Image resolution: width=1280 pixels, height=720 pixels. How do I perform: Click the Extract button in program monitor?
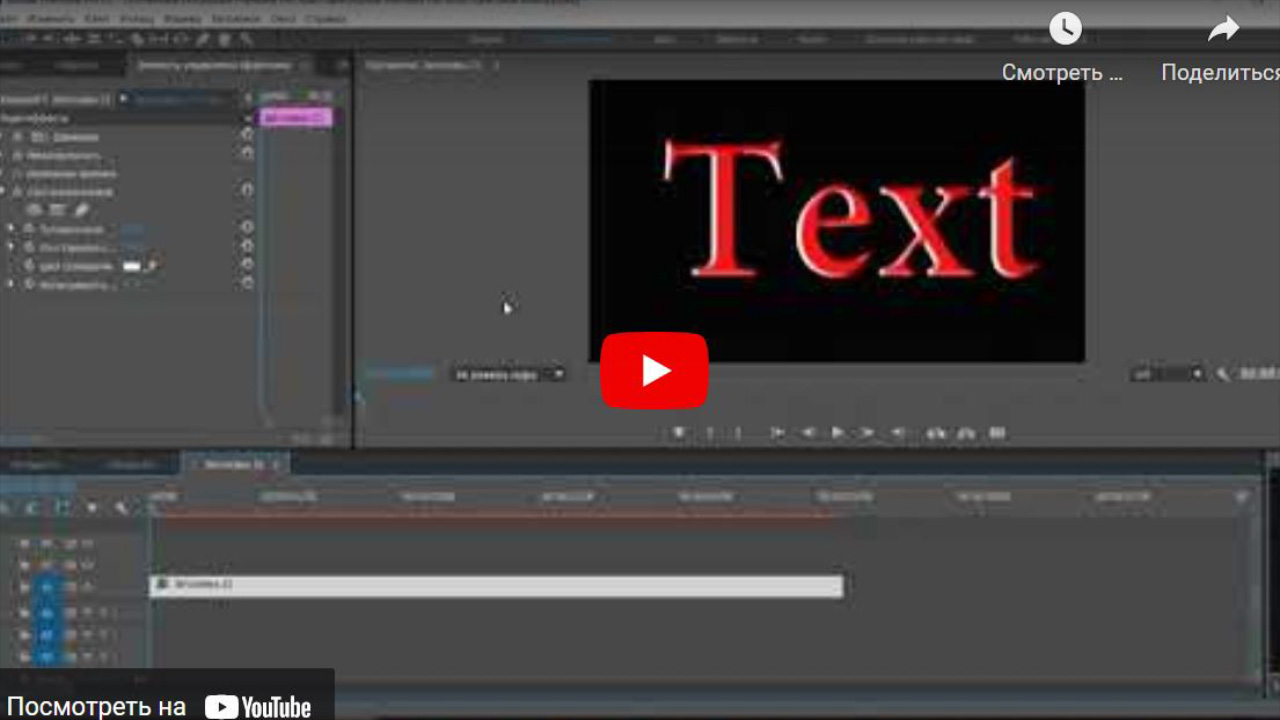(966, 432)
